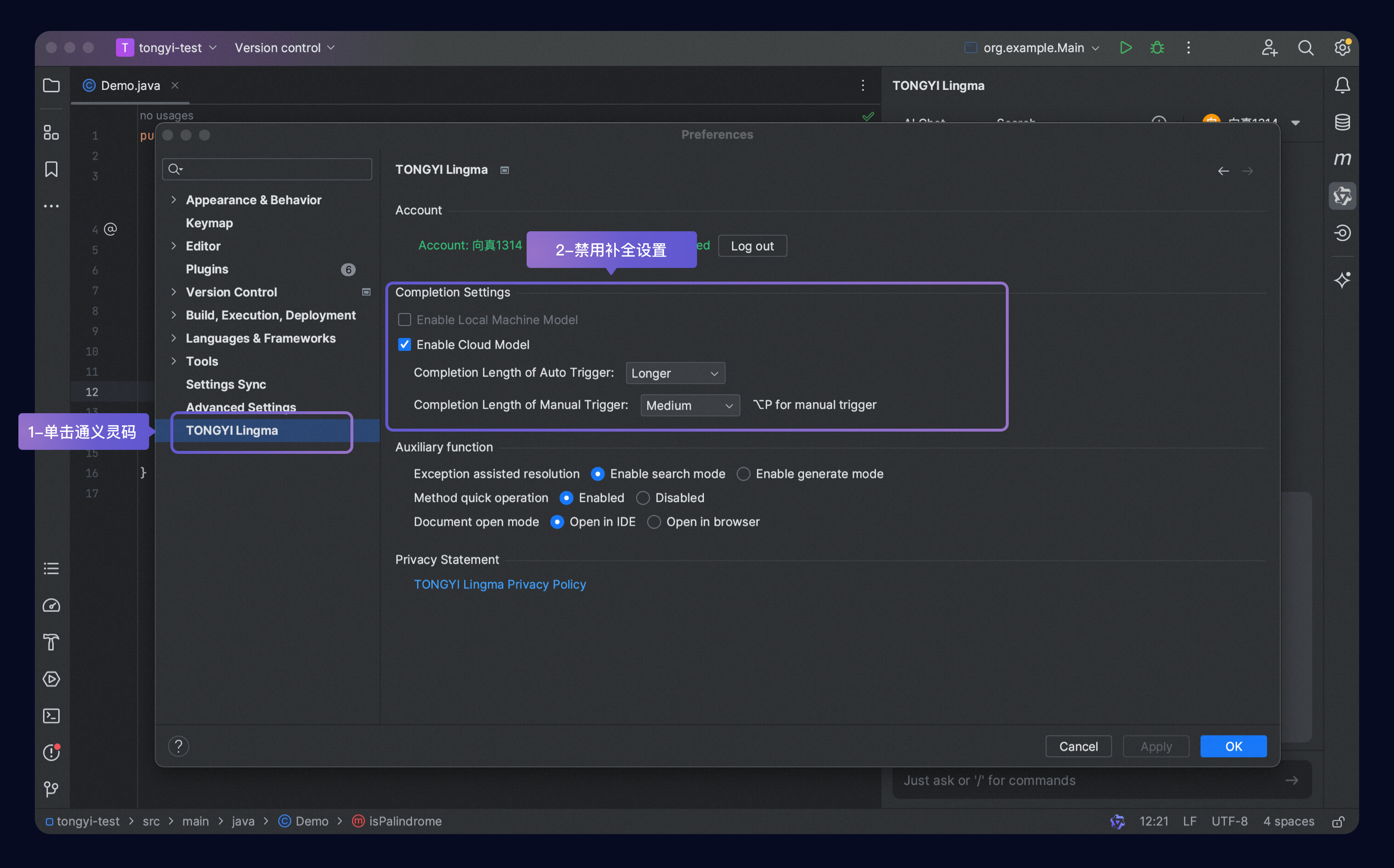This screenshot has height=868, width=1394.
Task: Open more run actions menu
Action: [1188, 47]
